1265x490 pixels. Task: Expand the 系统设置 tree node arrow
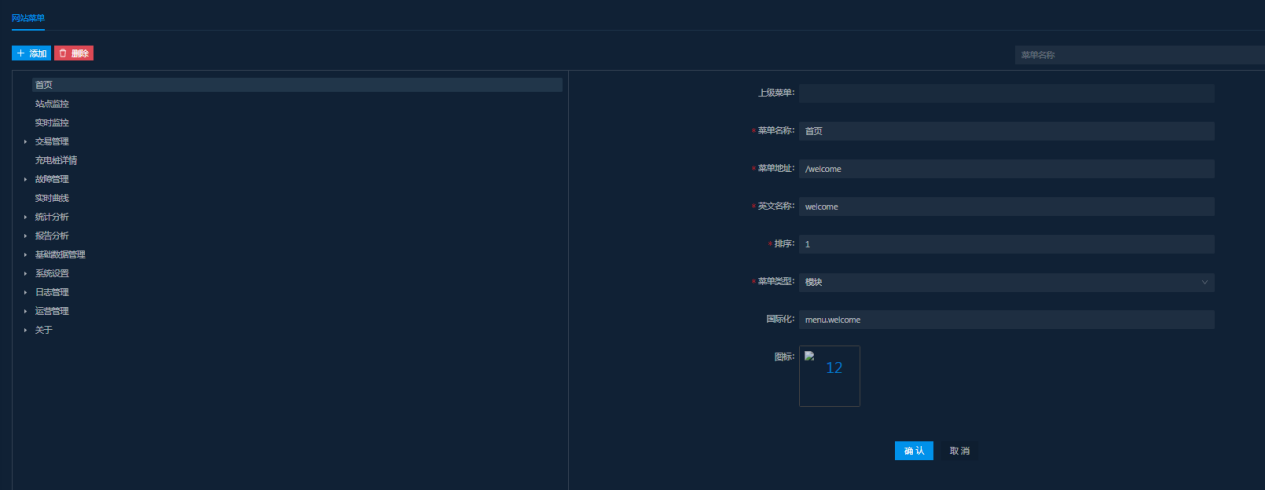tap(26, 274)
